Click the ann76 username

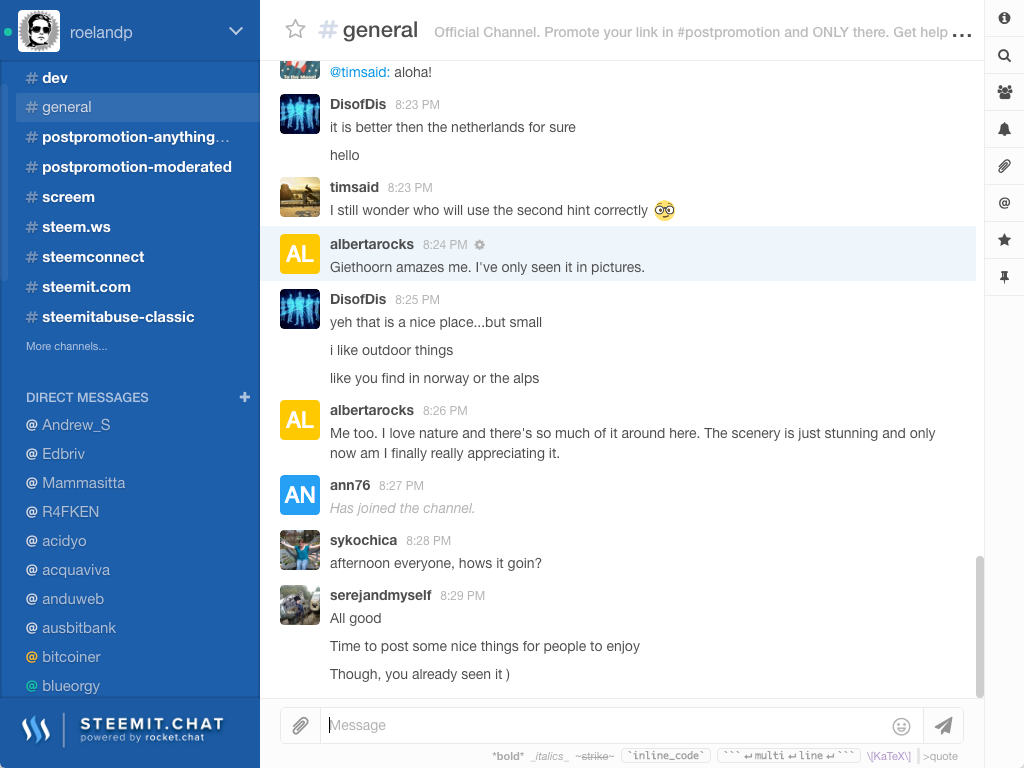[350, 486]
